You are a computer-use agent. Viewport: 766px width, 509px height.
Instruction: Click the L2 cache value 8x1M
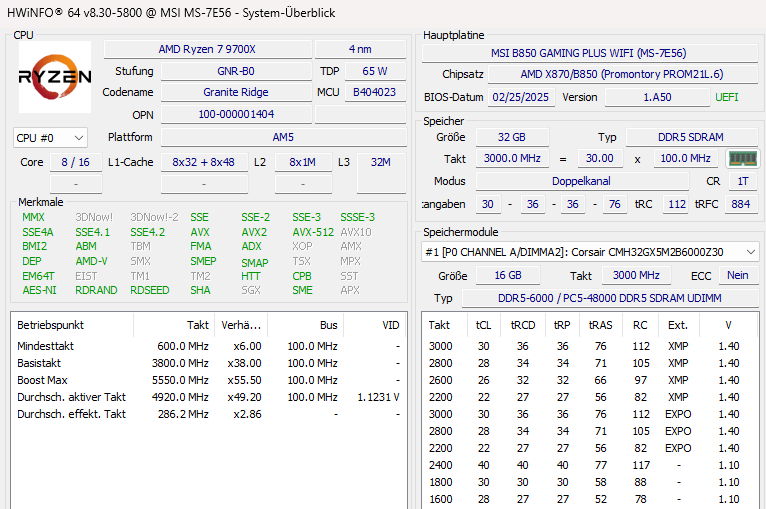(303, 162)
